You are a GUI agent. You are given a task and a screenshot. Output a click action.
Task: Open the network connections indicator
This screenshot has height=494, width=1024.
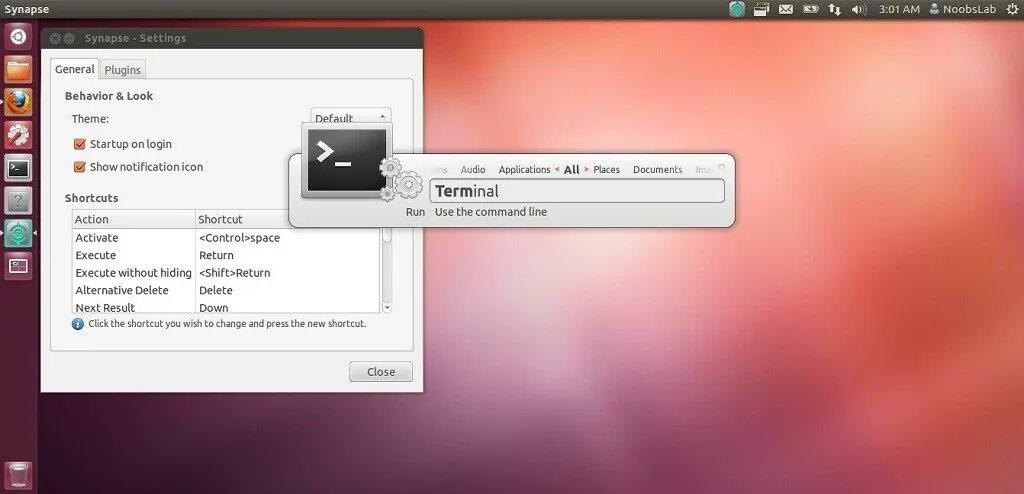(835, 9)
